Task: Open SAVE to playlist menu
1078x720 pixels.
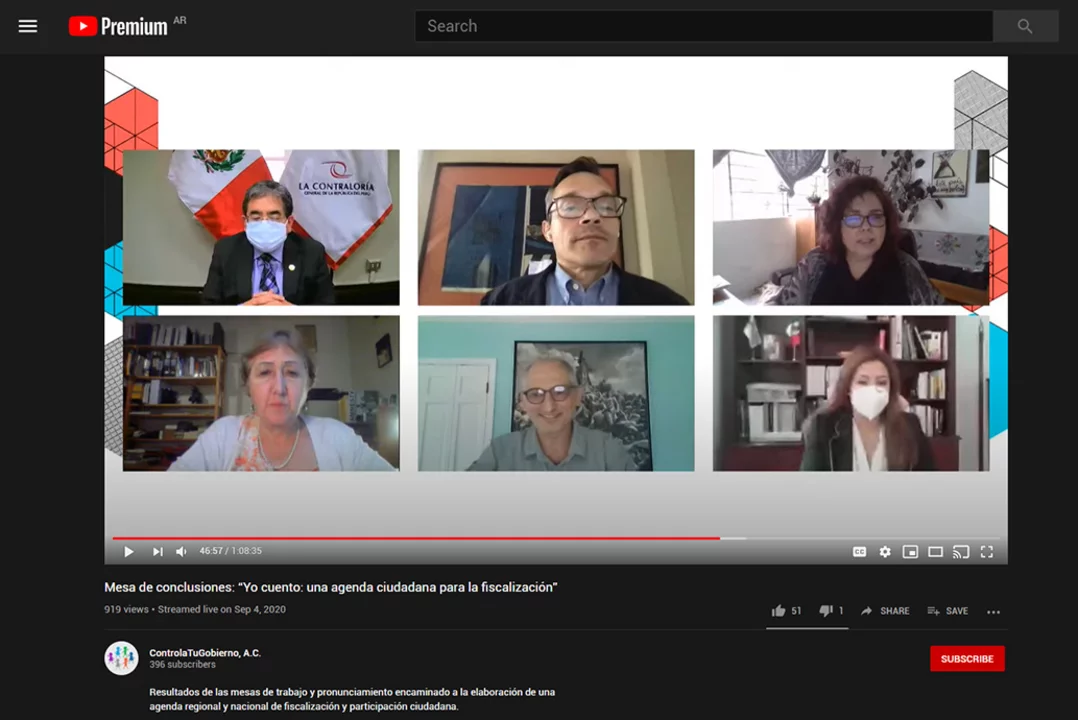Action: click(947, 611)
